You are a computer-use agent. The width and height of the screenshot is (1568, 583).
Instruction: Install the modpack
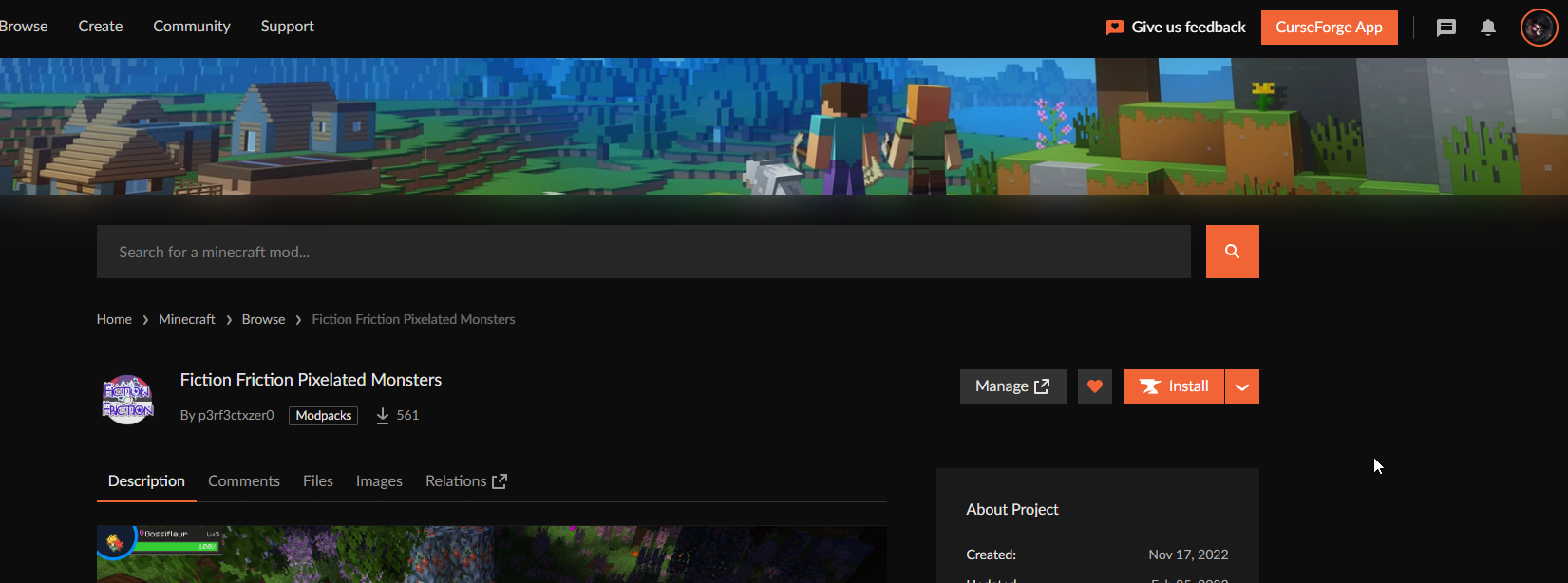point(1174,386)
